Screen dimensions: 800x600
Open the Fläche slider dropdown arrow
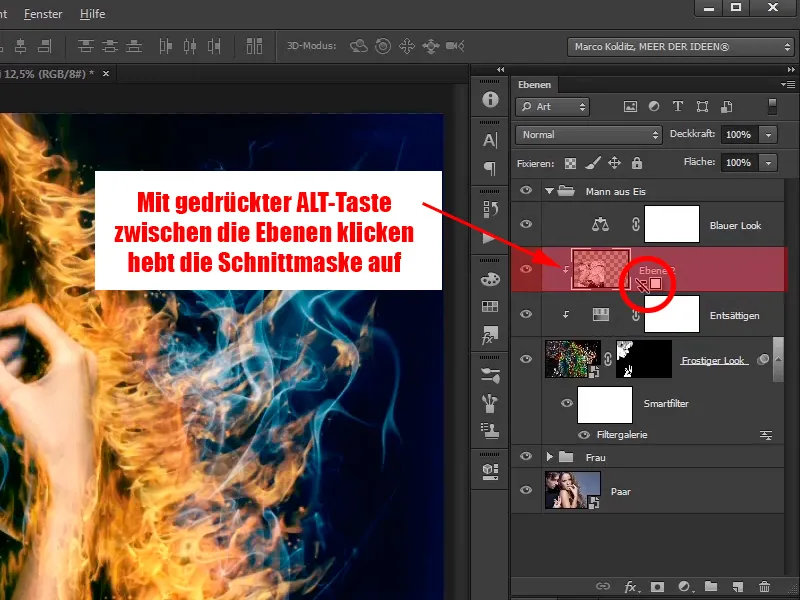click(768, 163)
